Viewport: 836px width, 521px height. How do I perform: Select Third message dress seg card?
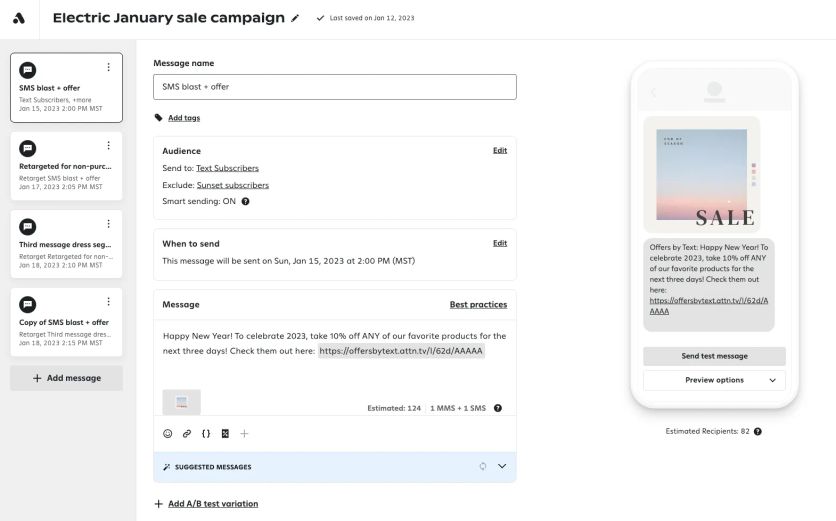pos(66,244)
